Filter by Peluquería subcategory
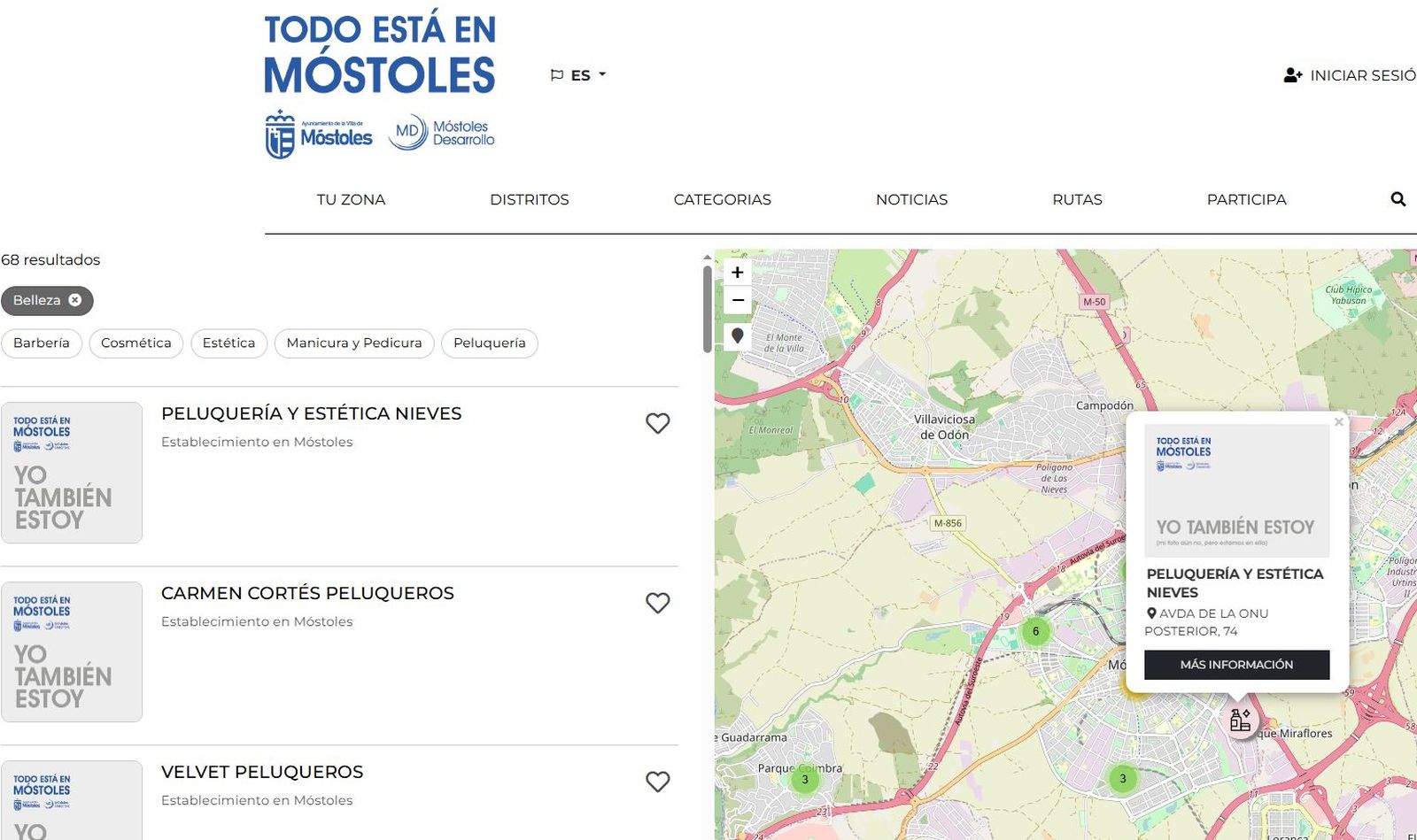Screen dimensions: 1417x840 490,343
